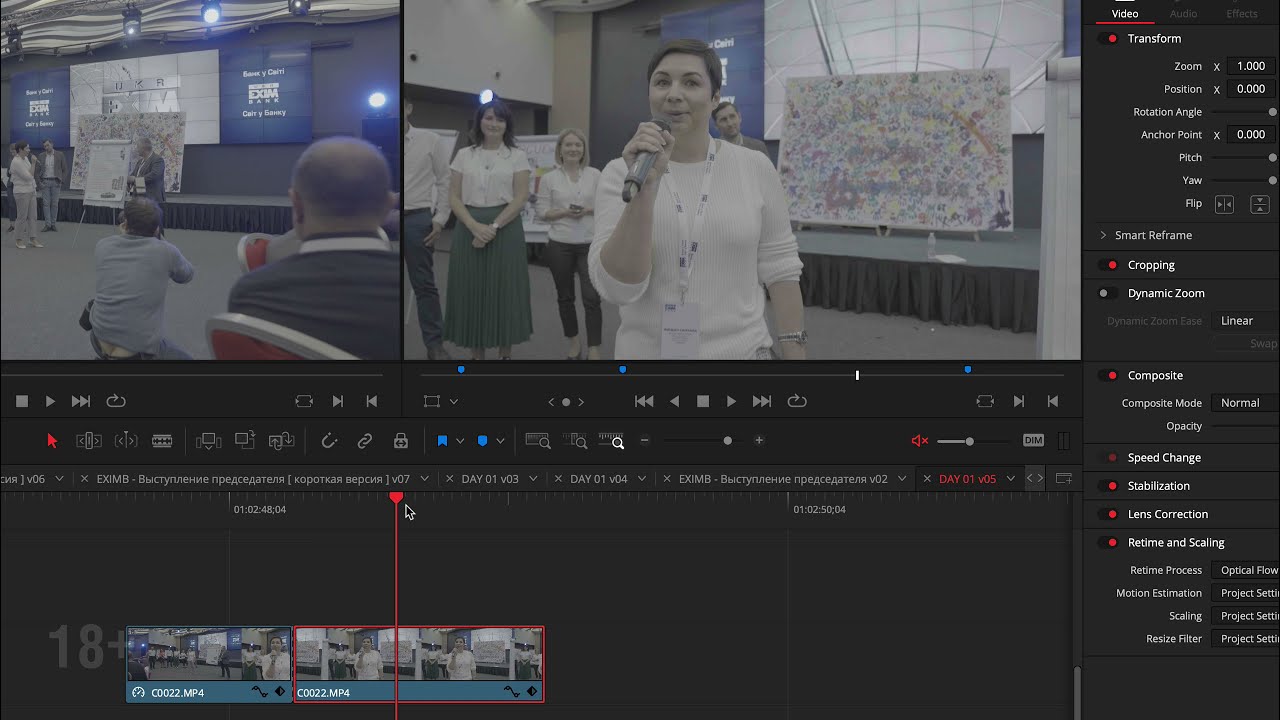Select the red arrow Selection Mode tool
The width and height of the screenshot is (1280, 720).
tap(52, 441)
